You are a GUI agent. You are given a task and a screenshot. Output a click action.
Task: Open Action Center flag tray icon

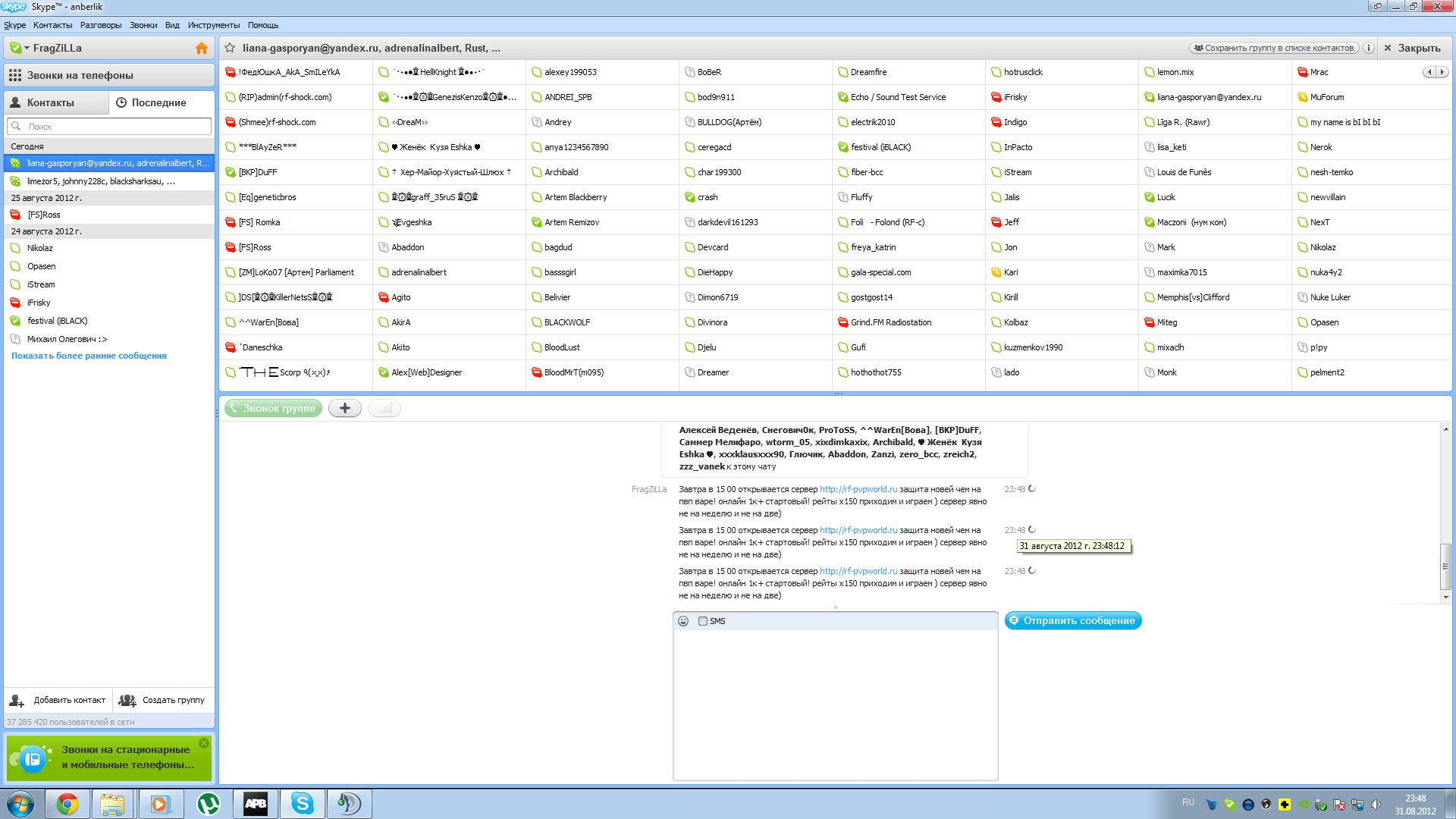click(x=1339, y=805)
